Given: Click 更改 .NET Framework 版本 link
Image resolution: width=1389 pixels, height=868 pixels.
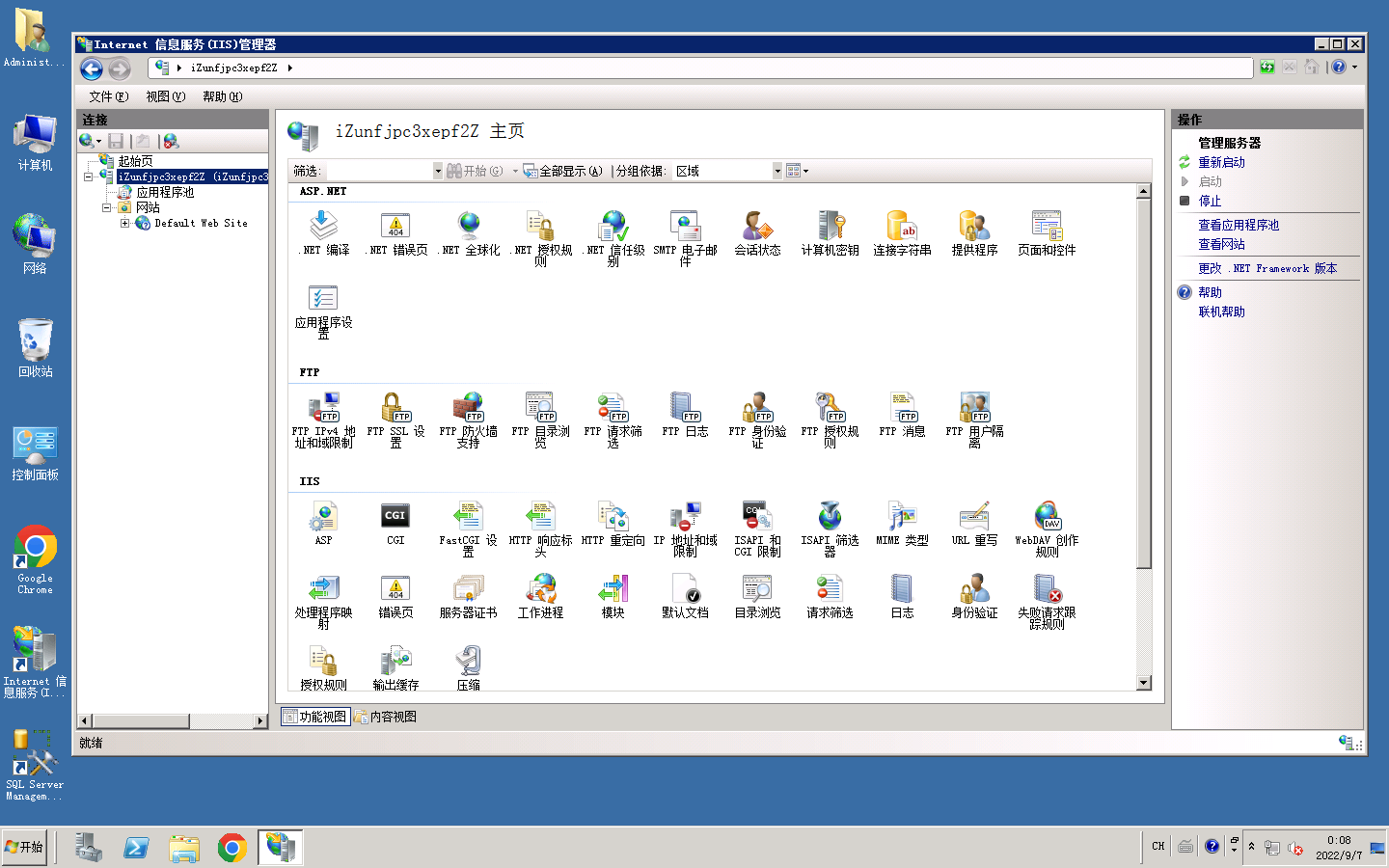Looking at the screenshot, I should point(1267,268).
